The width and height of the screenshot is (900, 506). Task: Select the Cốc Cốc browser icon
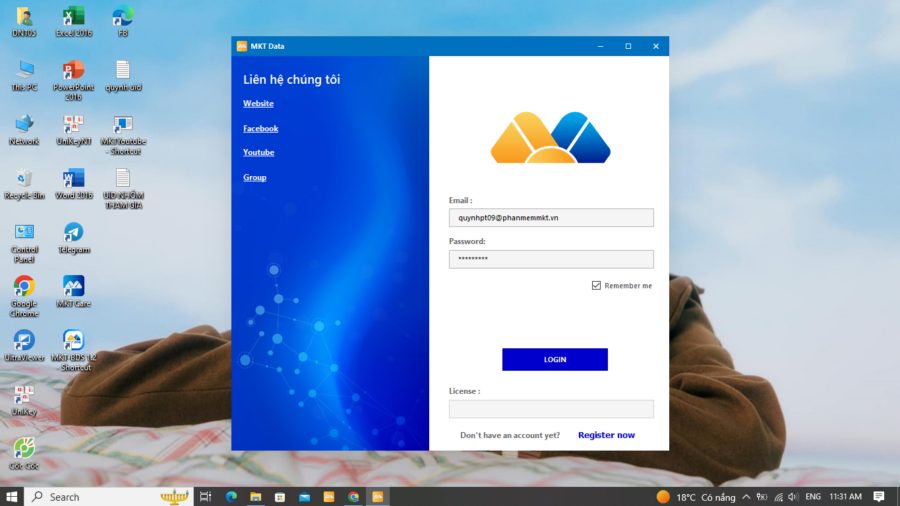point(23,449)
